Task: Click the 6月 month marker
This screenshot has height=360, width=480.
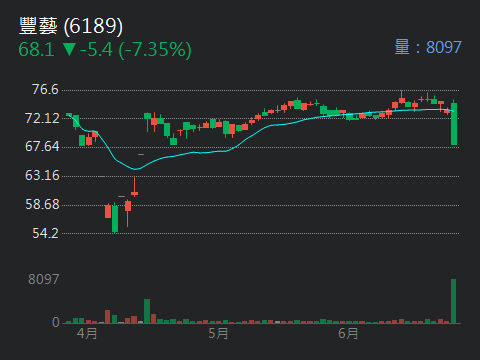Action: [348, 333]
